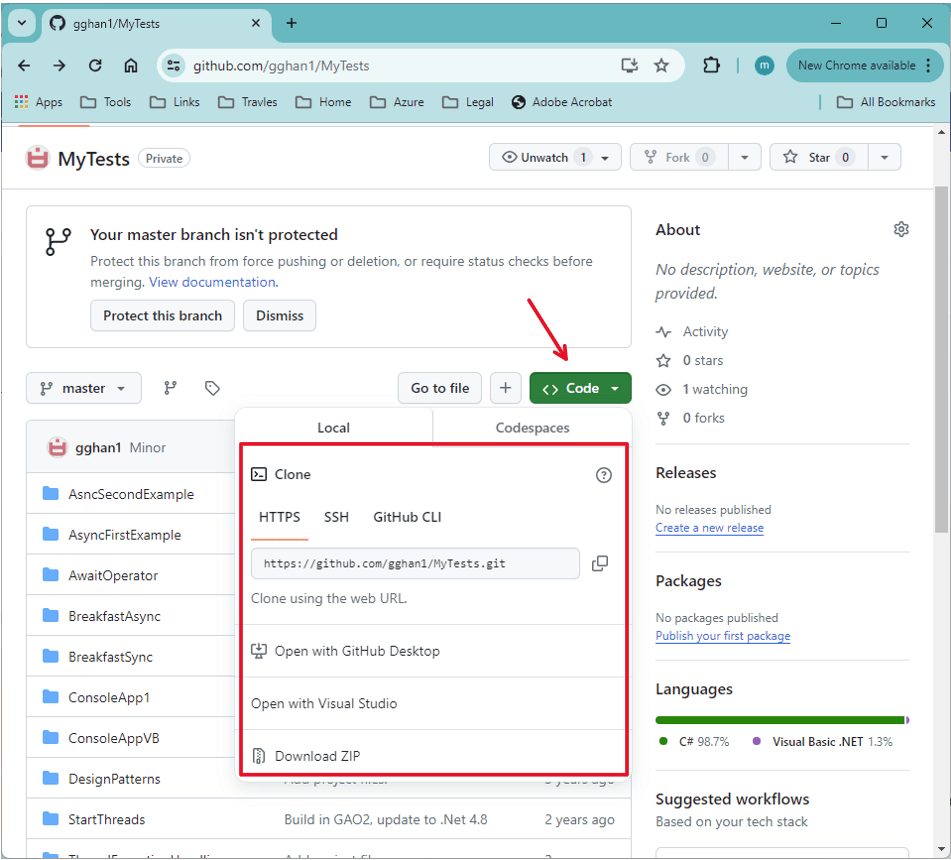Open the AwaitOperator folder
The height and width of the screenshot is (860, 951).
pyautogui.click(x=113, y=576)
